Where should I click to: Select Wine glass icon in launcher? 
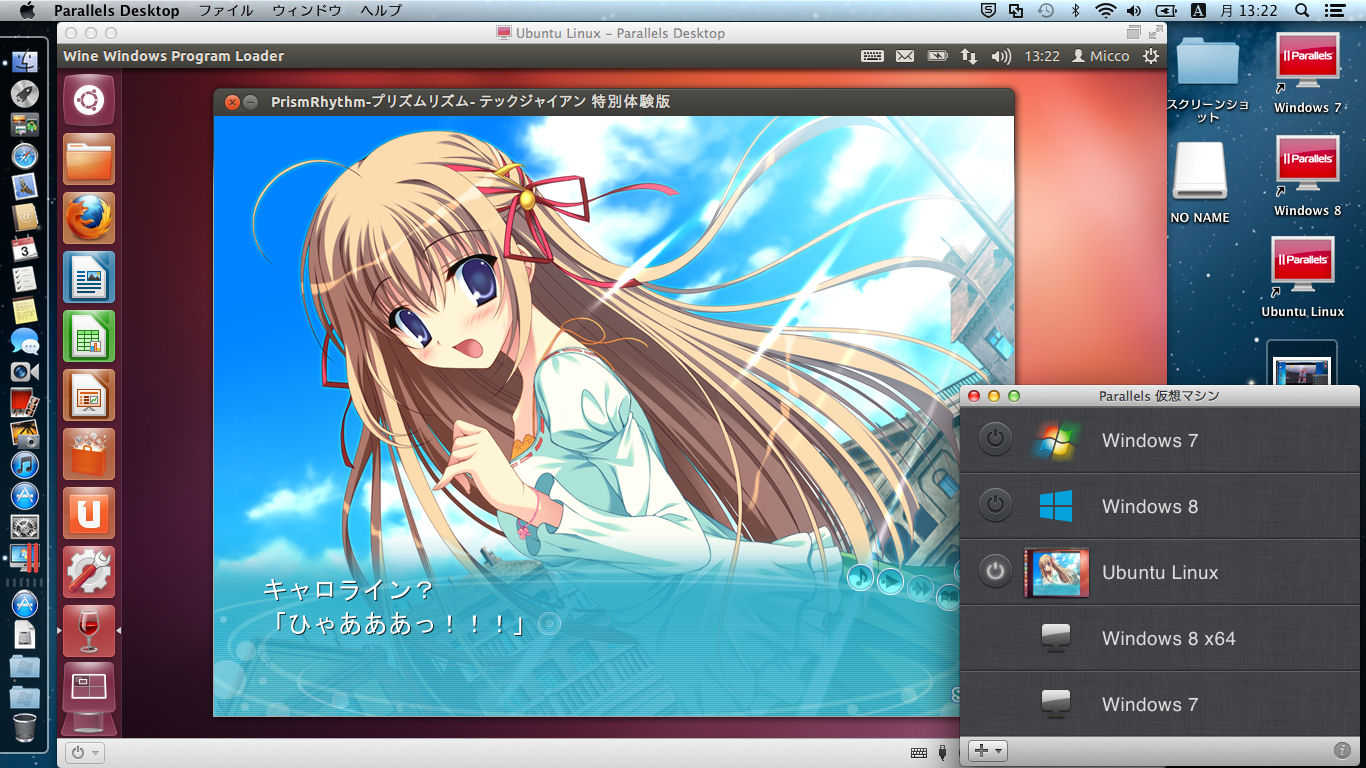click(x=89, y=631)
